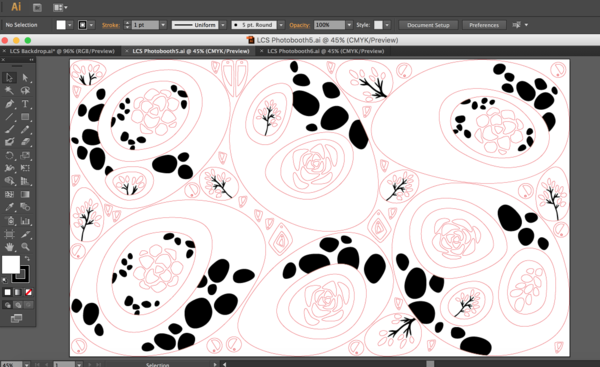This screenshot has height=367, width=600.
Task: Click the large Fill swatch in Tools panel
Action: (11, 265)
